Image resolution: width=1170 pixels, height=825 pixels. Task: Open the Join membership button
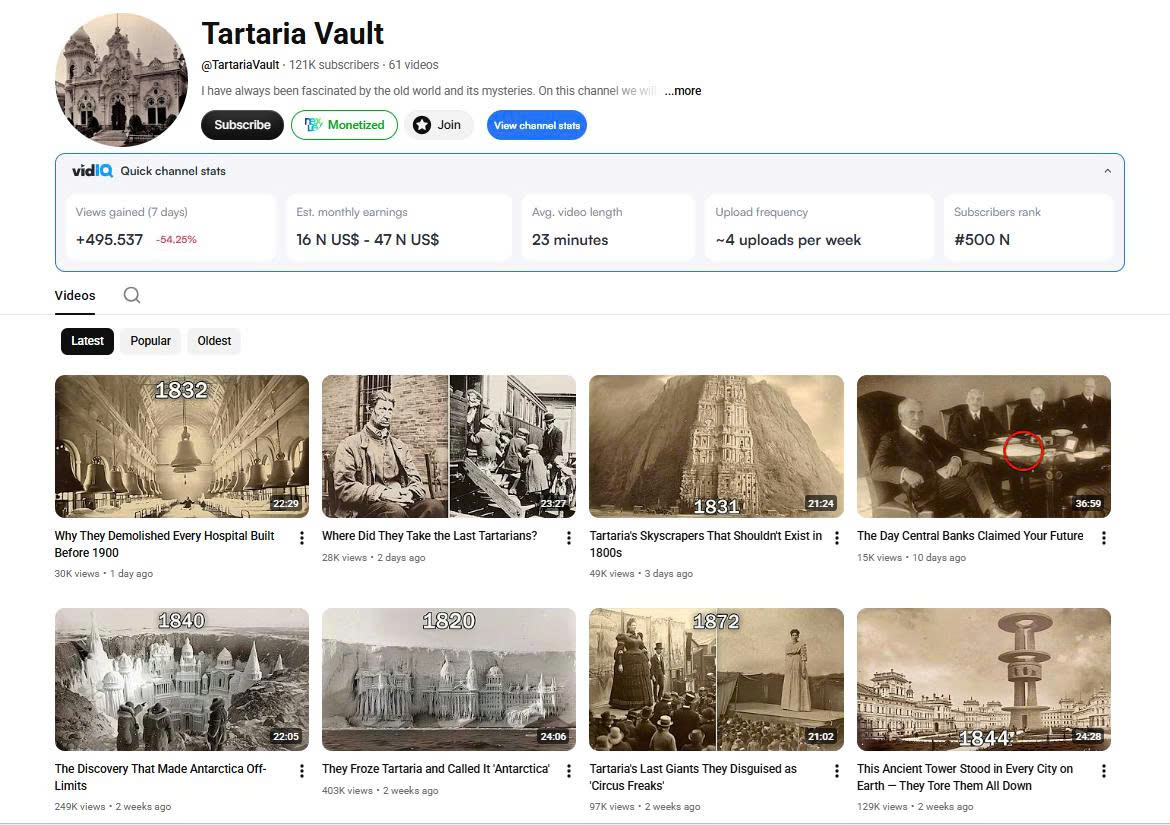tap(439, 125)
